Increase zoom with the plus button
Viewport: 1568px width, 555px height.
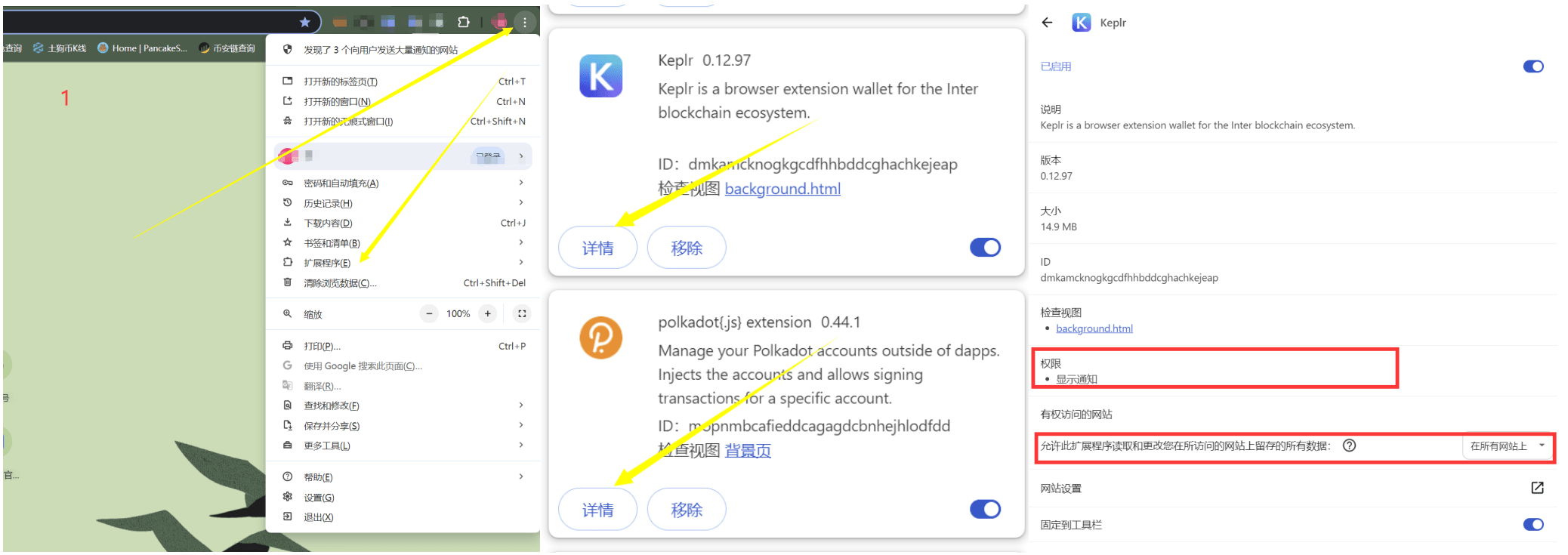[488, 313]
